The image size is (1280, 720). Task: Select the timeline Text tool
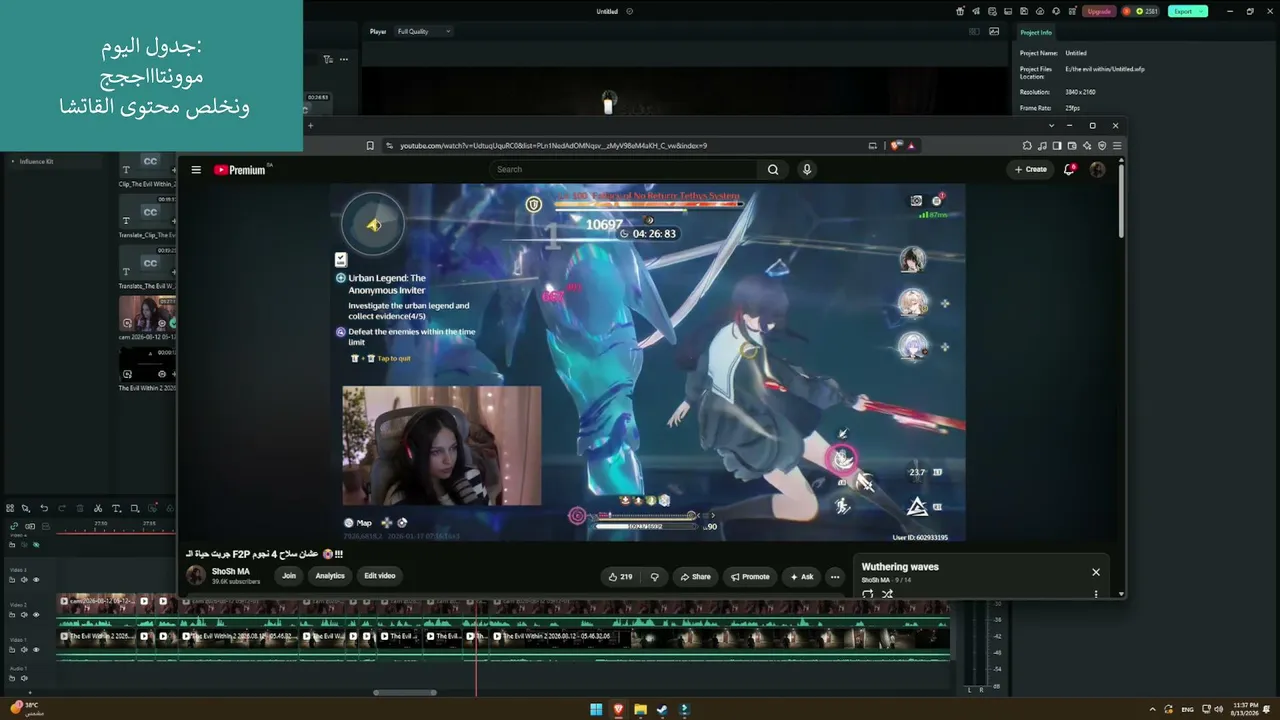coord(116,508)
